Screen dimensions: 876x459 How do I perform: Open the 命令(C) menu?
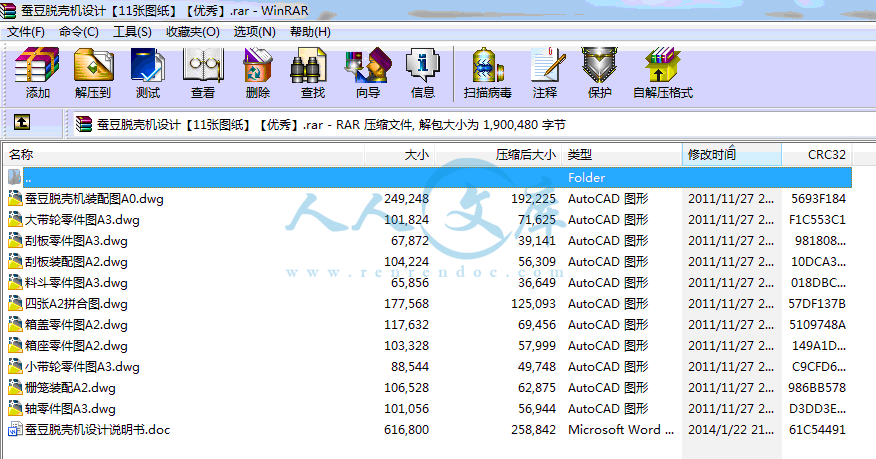79,32
